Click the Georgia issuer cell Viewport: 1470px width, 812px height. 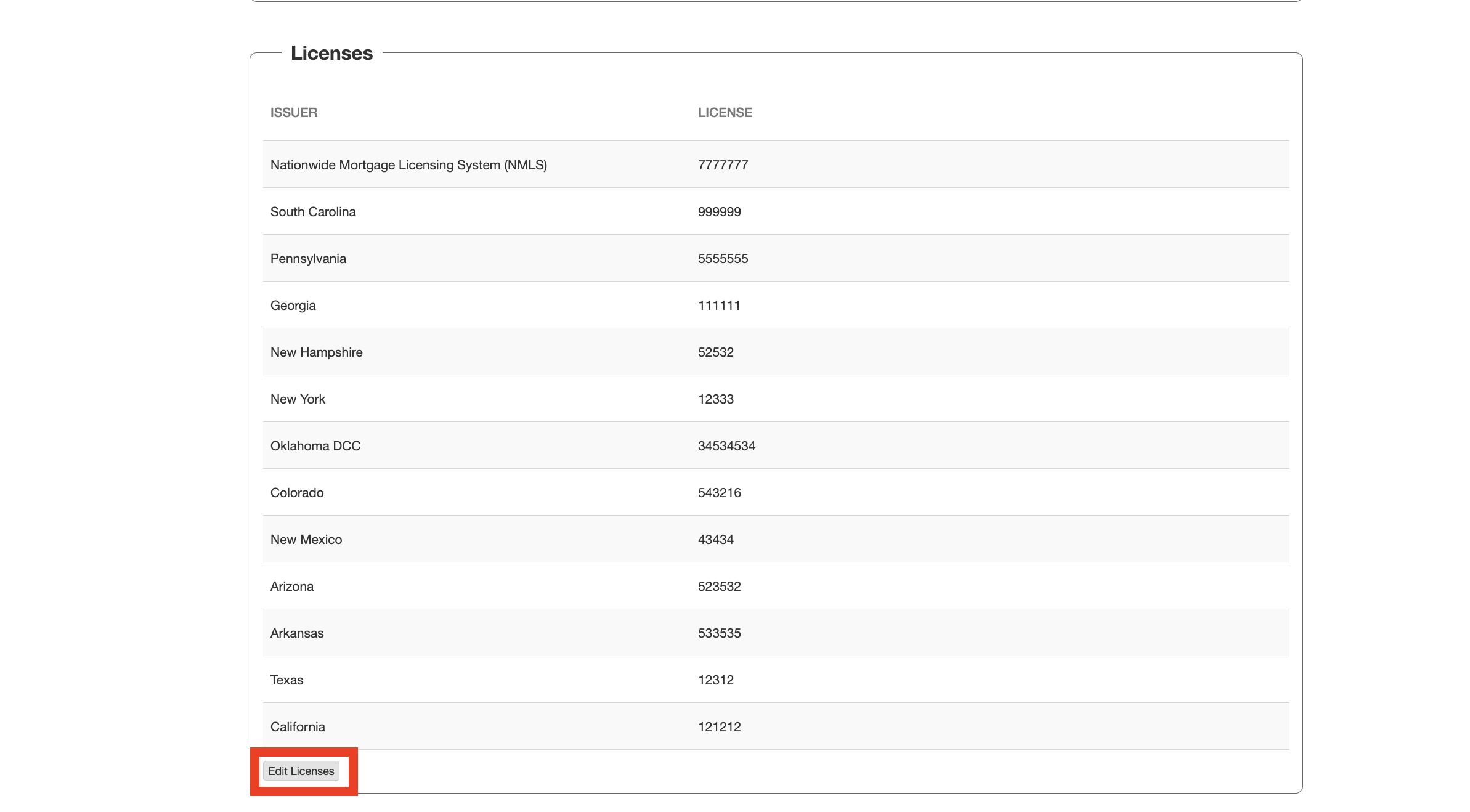[x=293, y=306]
